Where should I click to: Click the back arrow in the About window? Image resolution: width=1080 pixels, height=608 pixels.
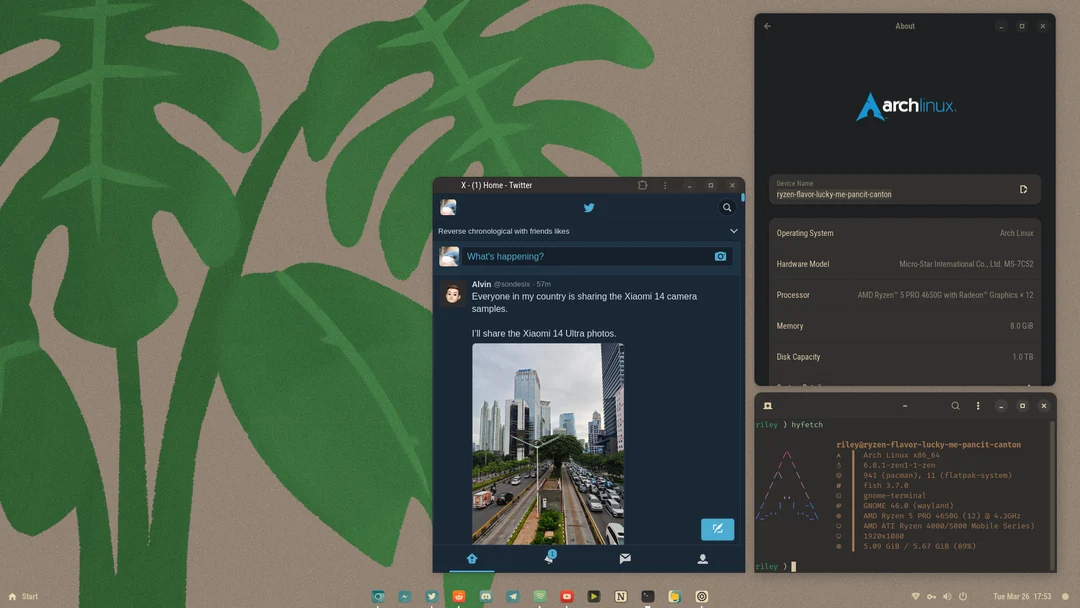pos(767,26)
